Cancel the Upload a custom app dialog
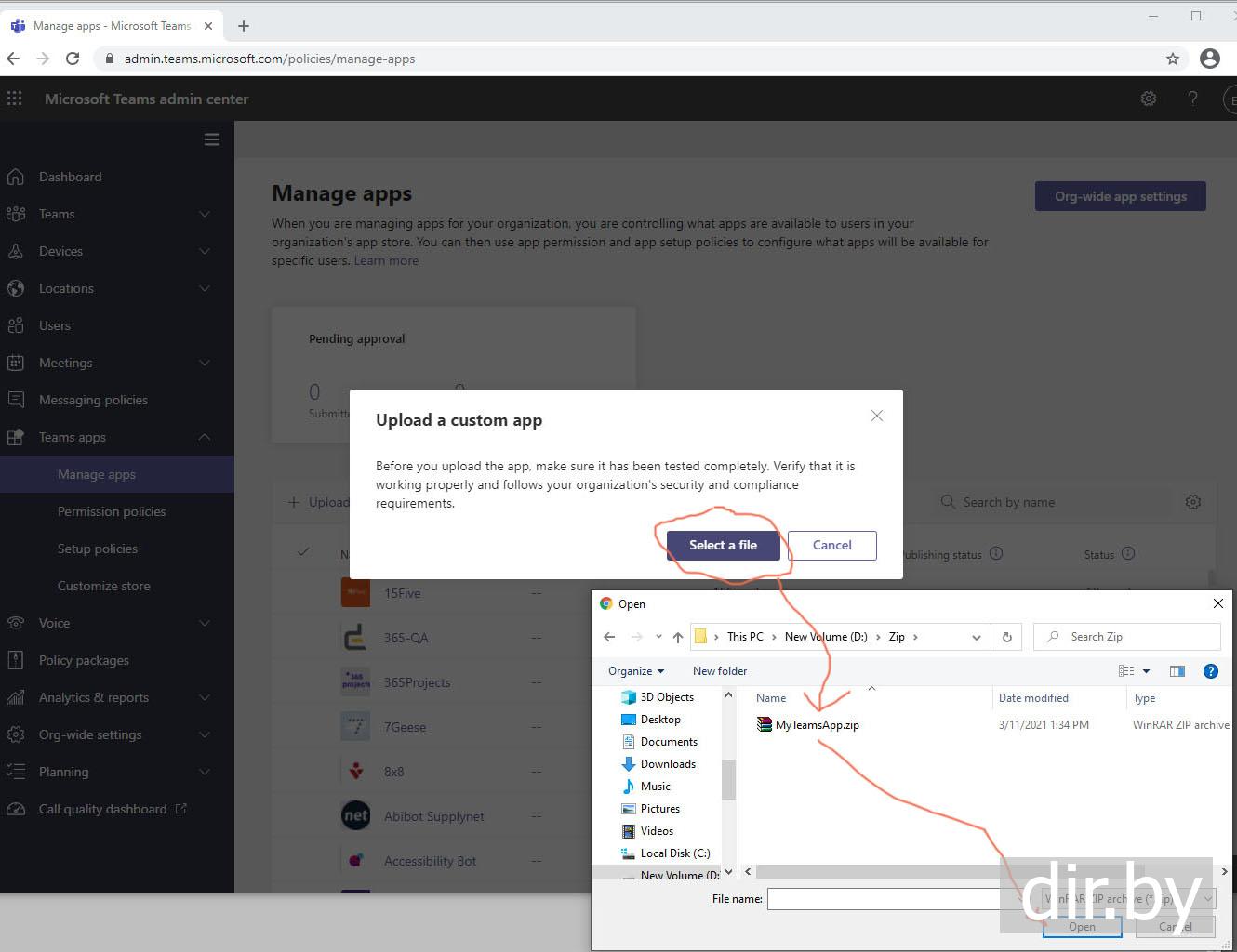 [832, 546]
